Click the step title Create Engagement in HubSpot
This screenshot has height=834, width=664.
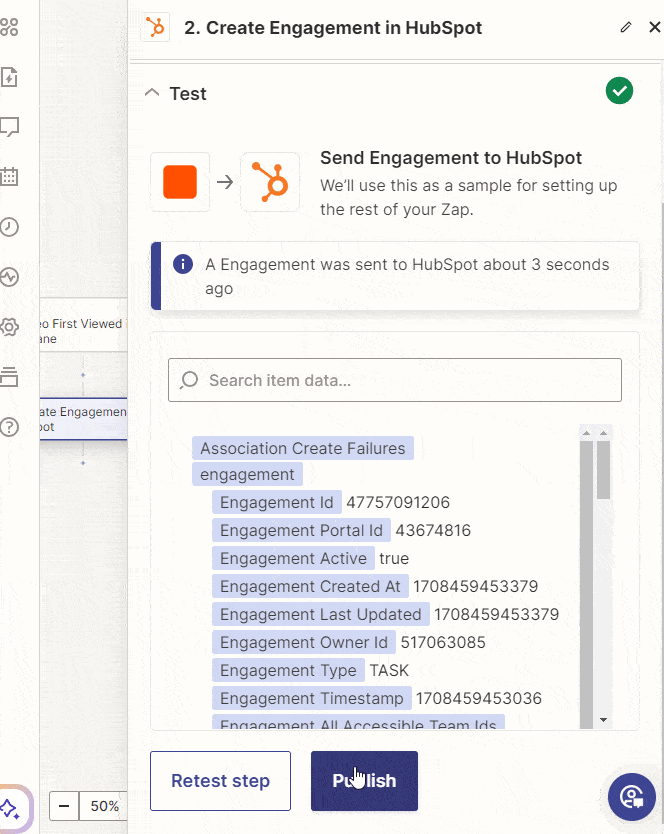(333, 28)
